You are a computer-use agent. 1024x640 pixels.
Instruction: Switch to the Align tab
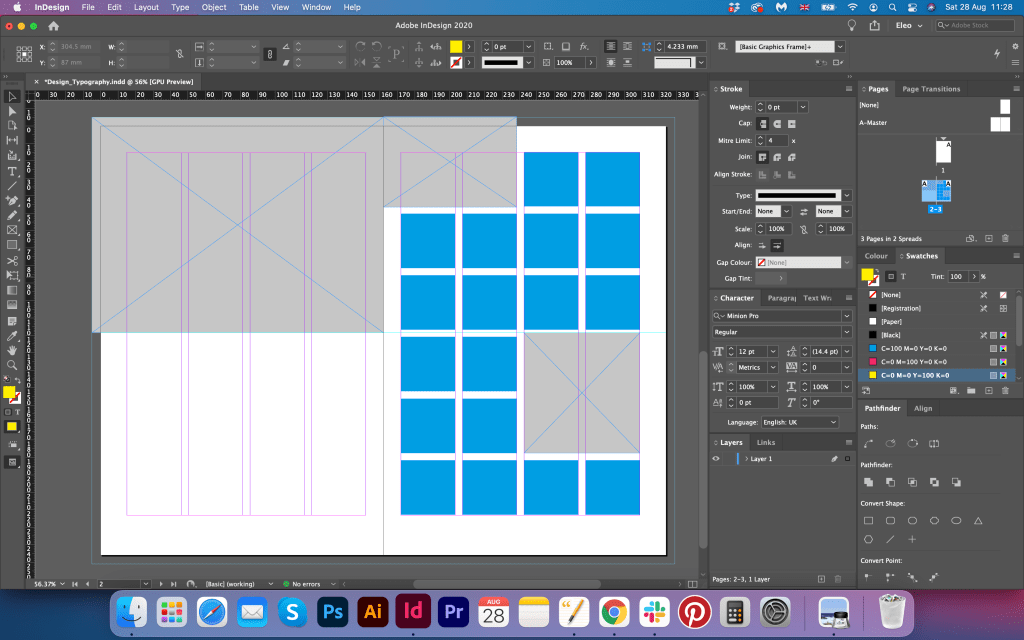tap(923, 408)
